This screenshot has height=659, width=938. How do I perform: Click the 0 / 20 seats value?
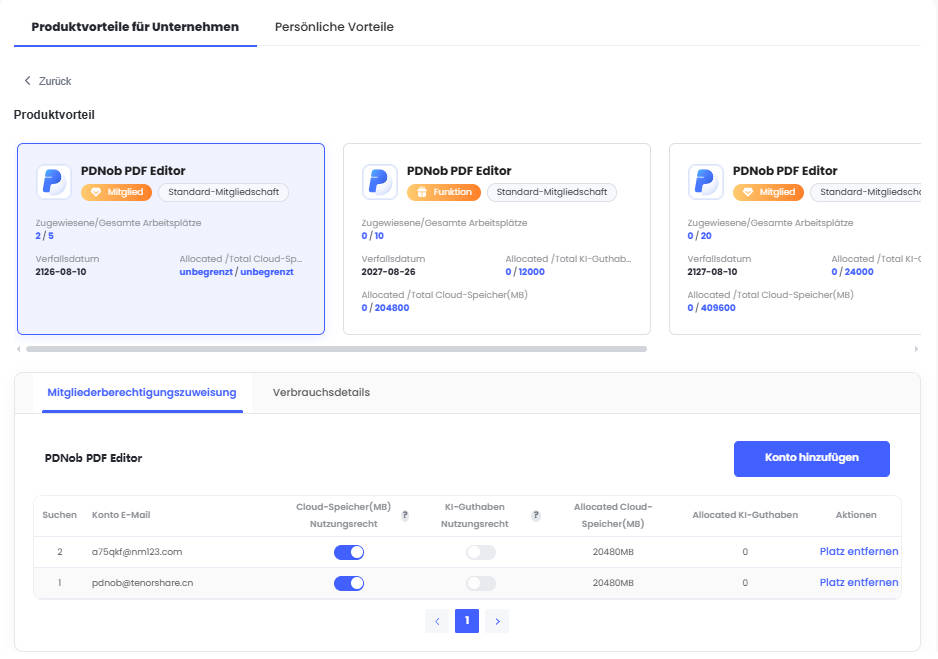(699, 236)
